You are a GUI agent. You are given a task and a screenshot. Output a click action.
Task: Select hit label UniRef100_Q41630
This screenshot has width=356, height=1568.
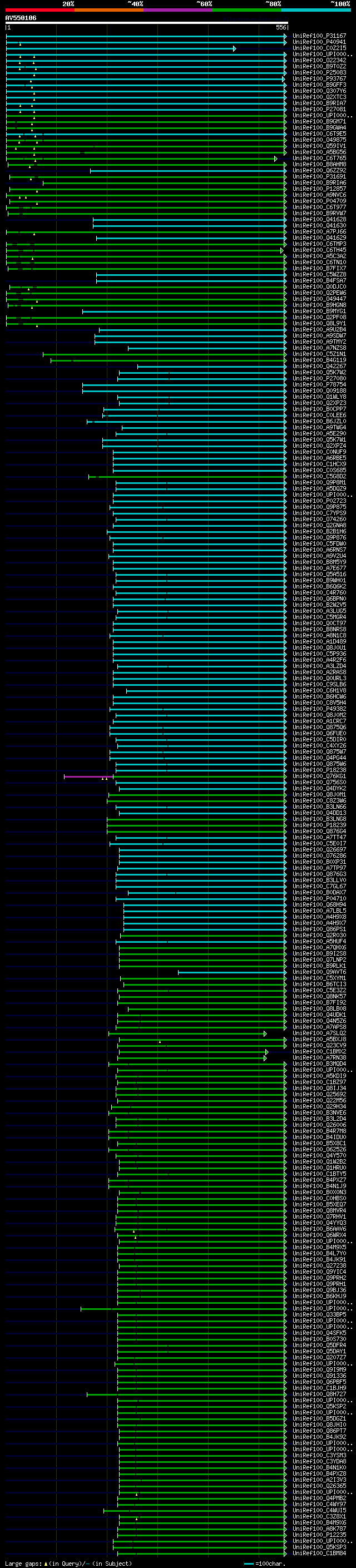point(319,226)
